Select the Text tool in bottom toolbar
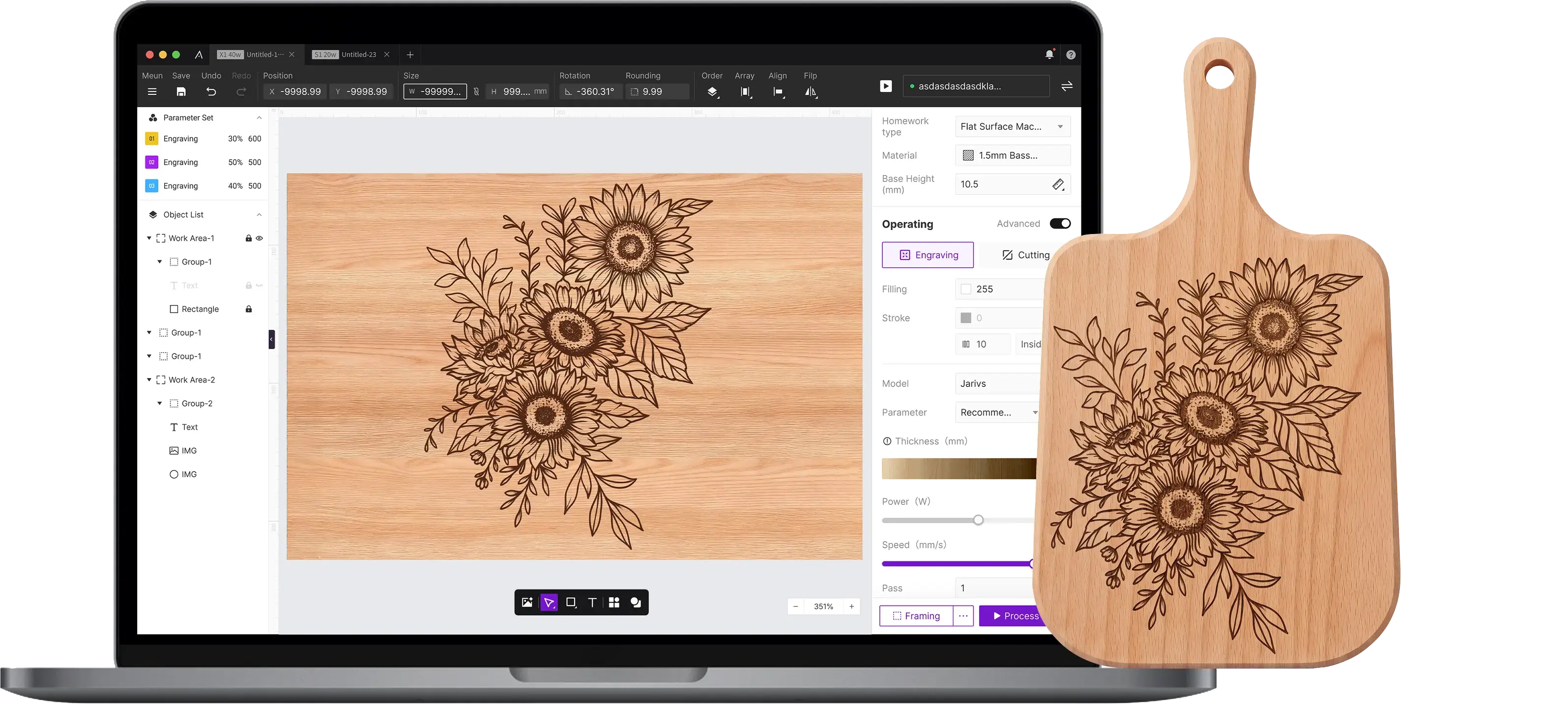Viewport: 1568px width, 704px height. pyautogui.click(x=592, y=602)
